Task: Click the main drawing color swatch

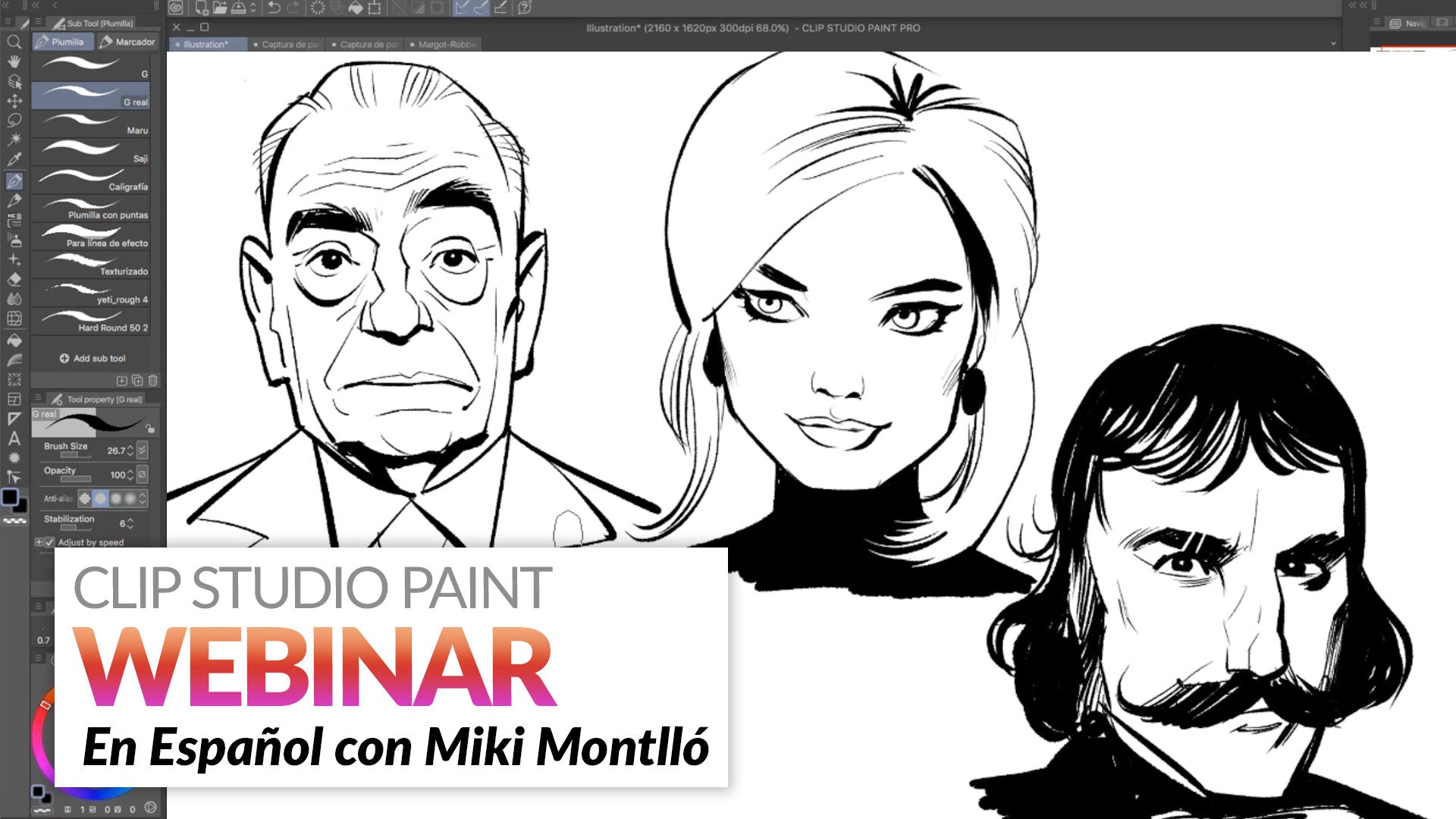Action: [10, 497]
